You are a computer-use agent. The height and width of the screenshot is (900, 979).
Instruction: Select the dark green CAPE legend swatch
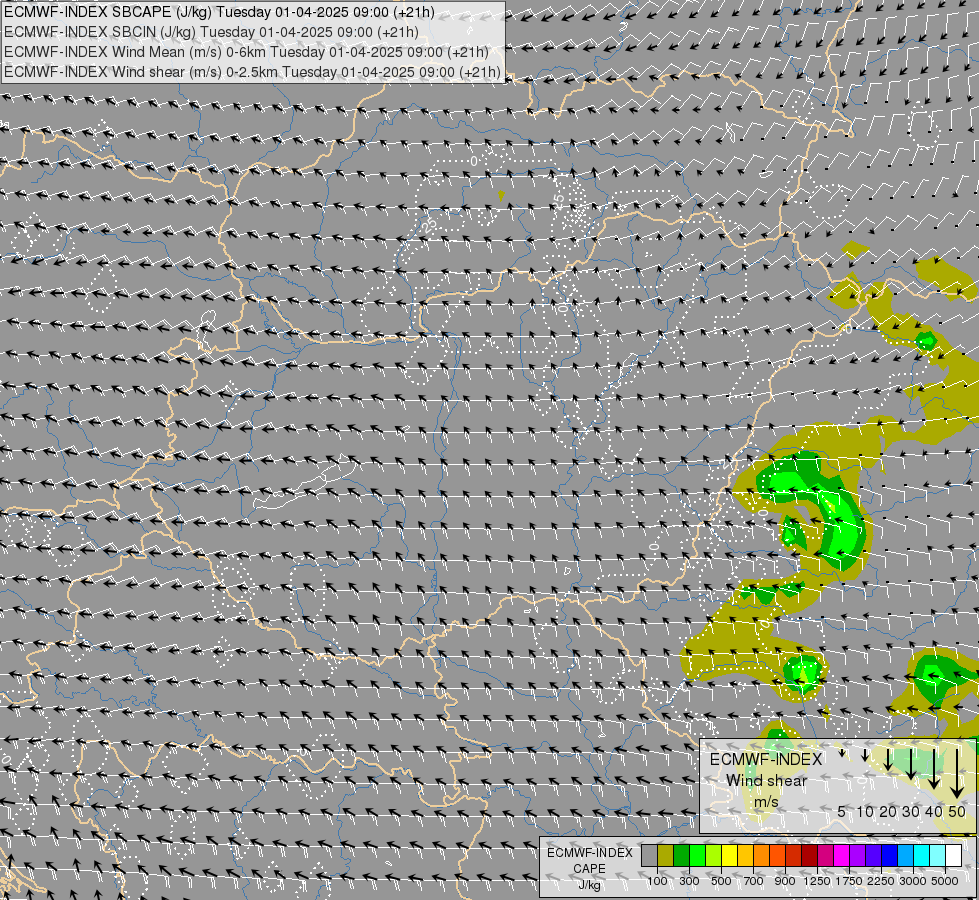(x=682, y=855)
